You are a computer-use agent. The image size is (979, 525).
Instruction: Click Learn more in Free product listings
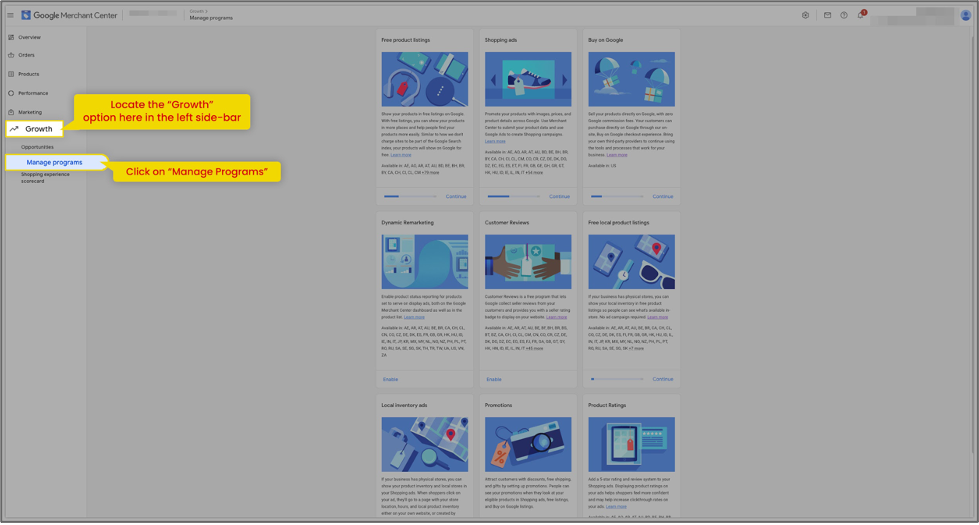(401, 155)
